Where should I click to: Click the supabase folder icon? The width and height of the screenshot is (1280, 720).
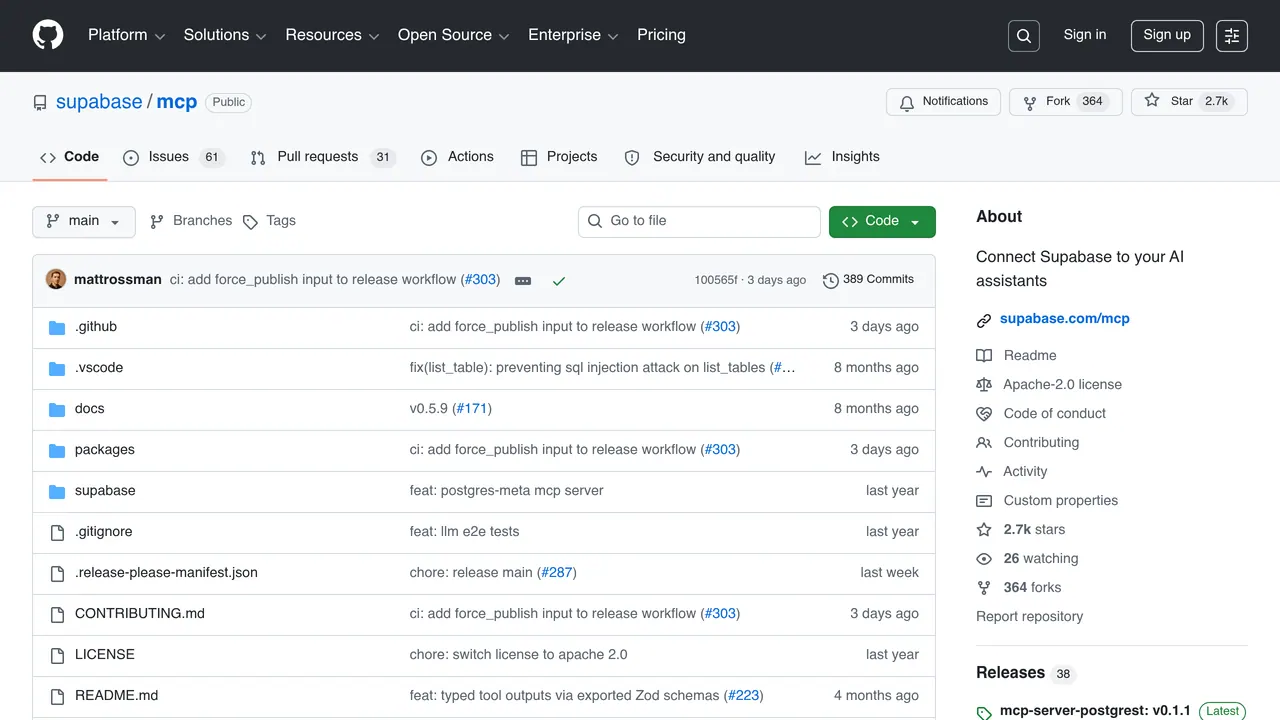pyautogui.click(x=57, y=491)
